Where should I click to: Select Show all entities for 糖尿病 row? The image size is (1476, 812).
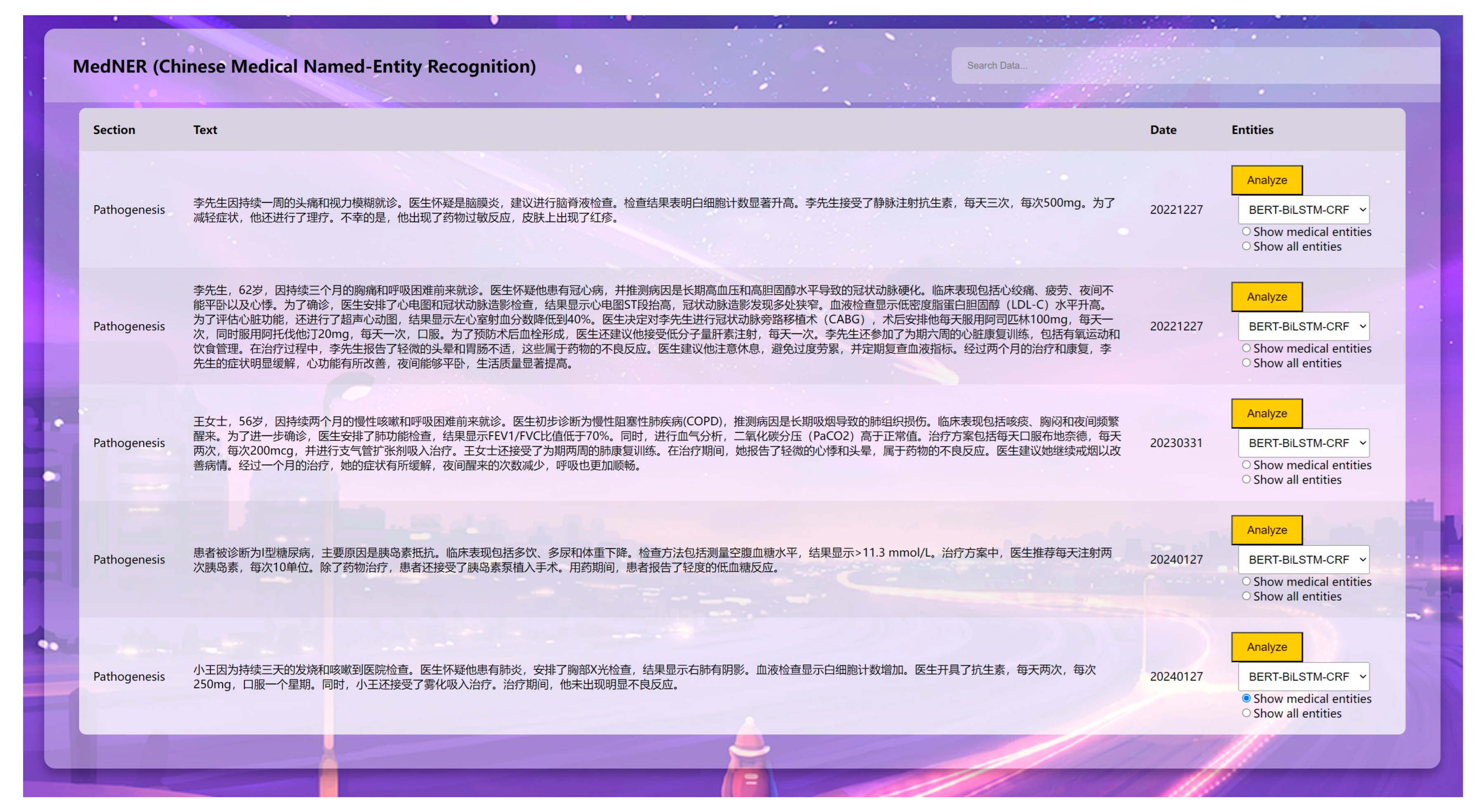[1246, 597]
